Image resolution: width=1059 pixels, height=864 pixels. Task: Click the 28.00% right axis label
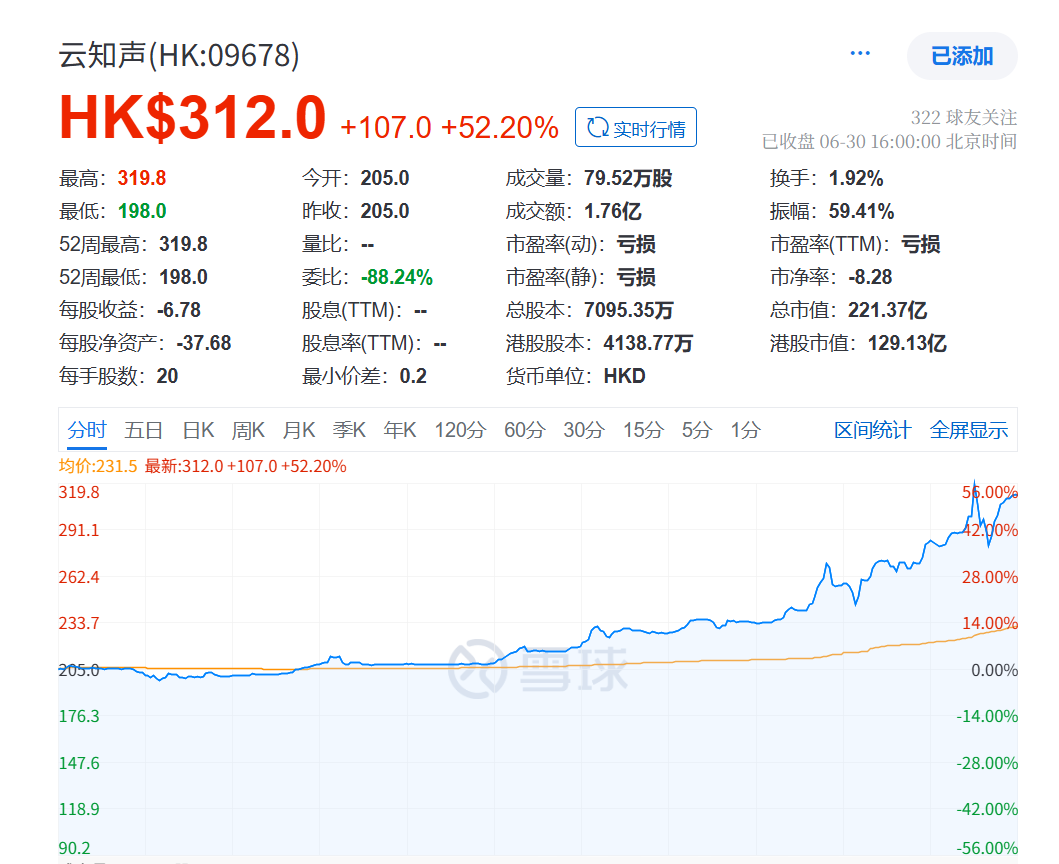(990, 578)
